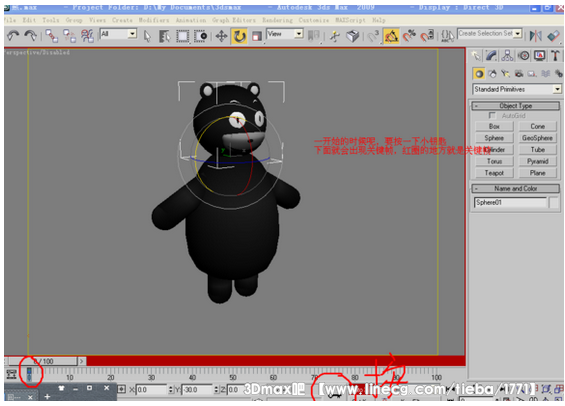This screenshot has width=565, height=406.
Task: Click the Select and Manipulate icon
Action: click(x=335, y=36)
